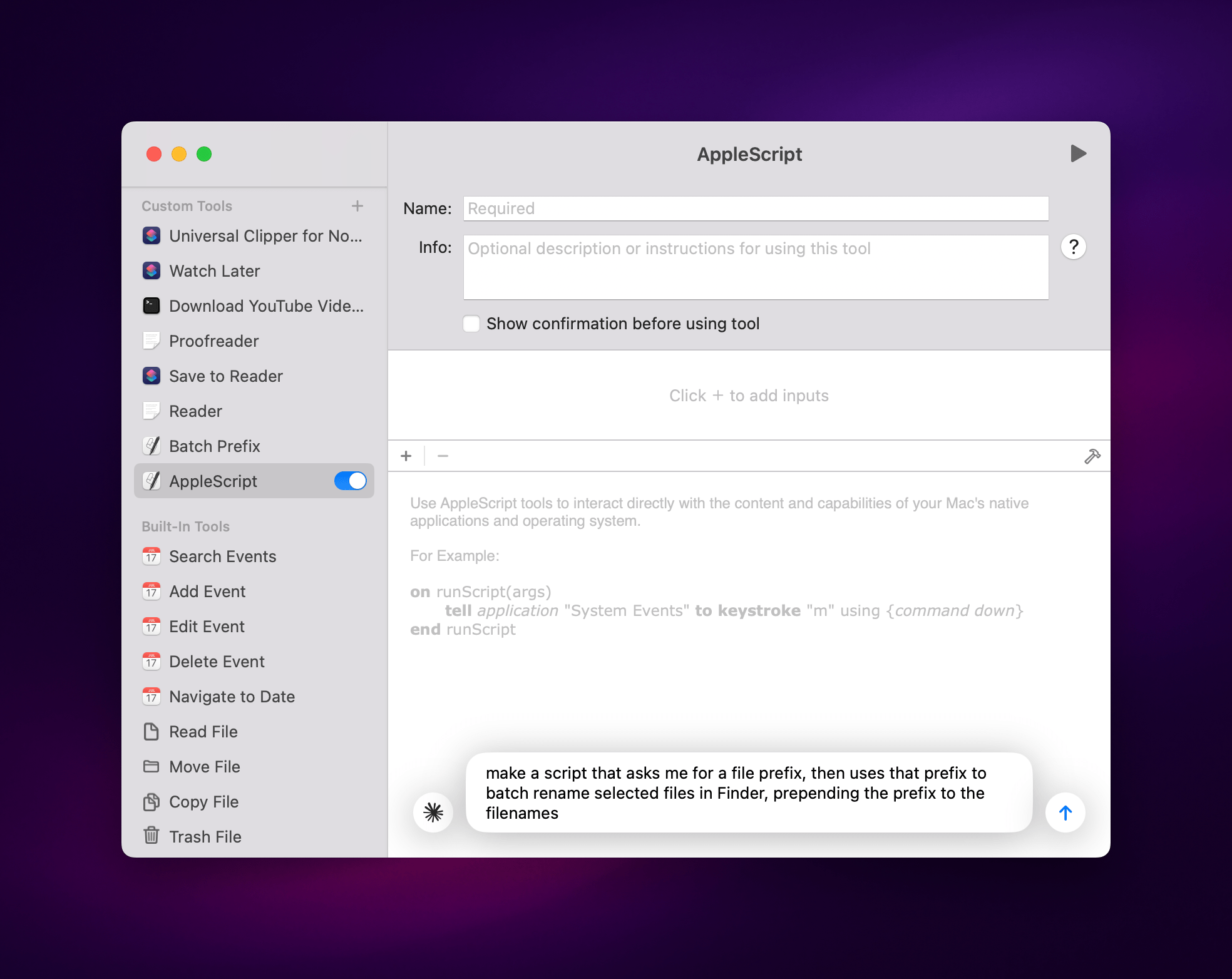Enable Show confirmation before using tool
1232x979 pixels.
tap(471, 324)
